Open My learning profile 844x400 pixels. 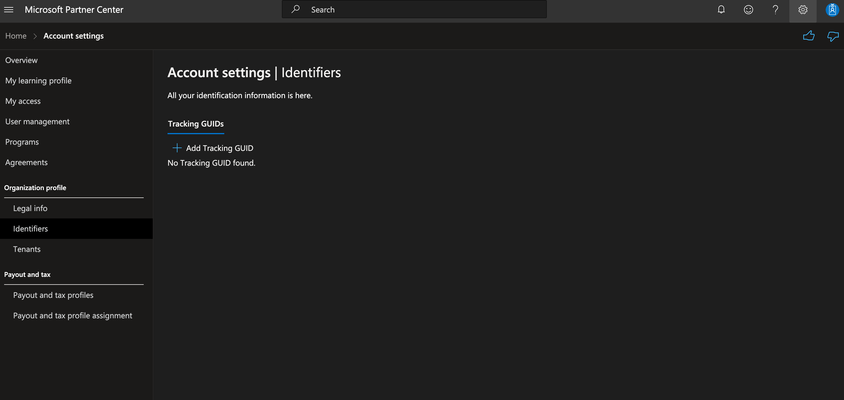(38, 81)
